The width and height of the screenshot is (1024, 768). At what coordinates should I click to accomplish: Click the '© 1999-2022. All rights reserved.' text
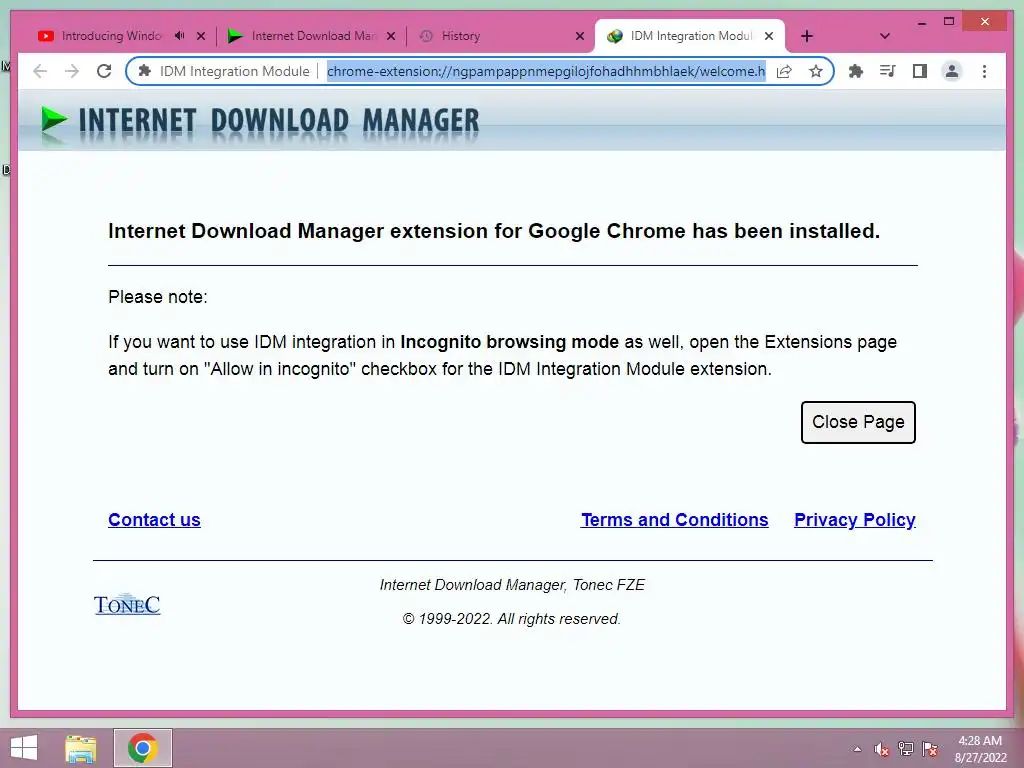512,619
